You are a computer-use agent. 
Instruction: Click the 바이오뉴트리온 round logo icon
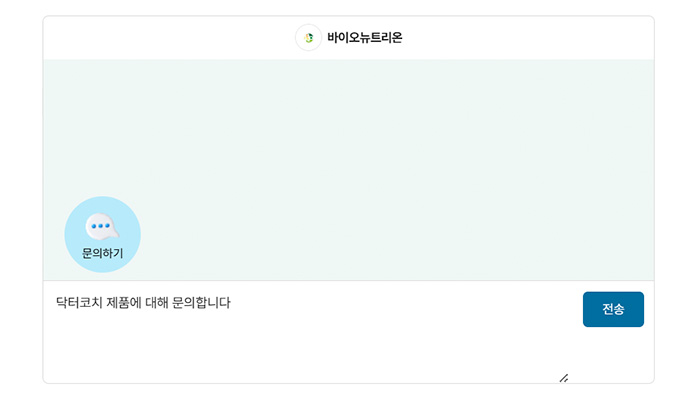[x=308, y=38]
